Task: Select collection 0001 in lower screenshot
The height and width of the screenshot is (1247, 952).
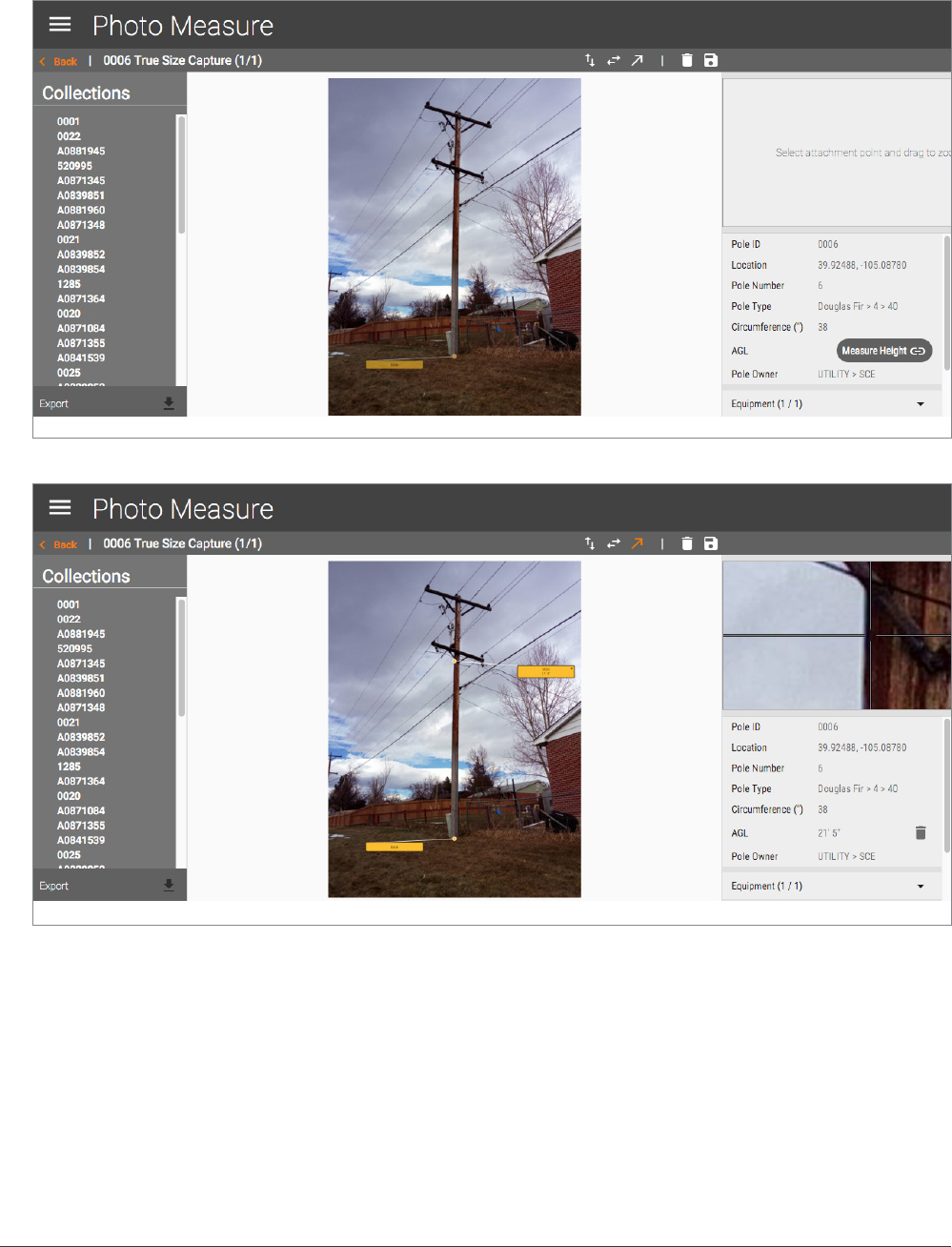Action: [69, 604]
